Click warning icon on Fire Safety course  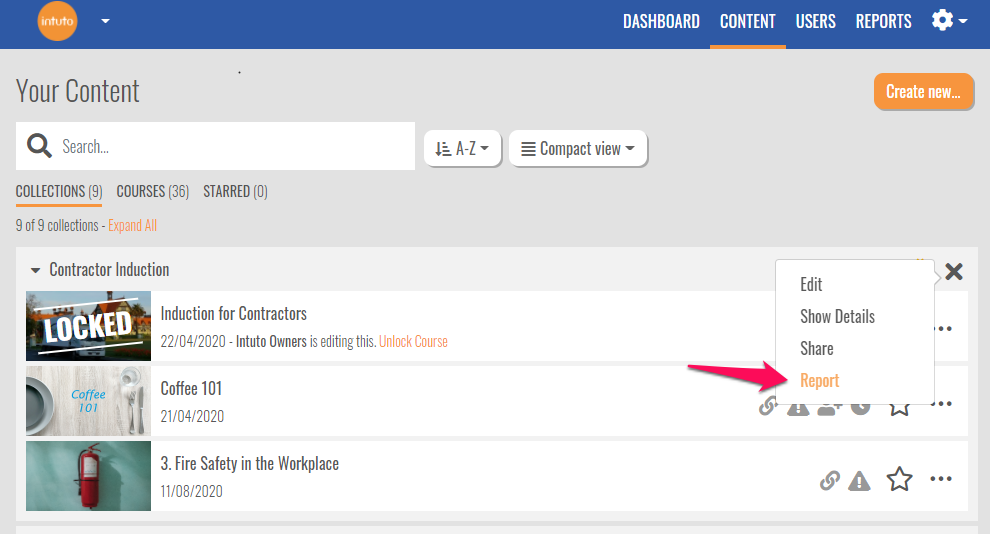click(x=859, y=481)
